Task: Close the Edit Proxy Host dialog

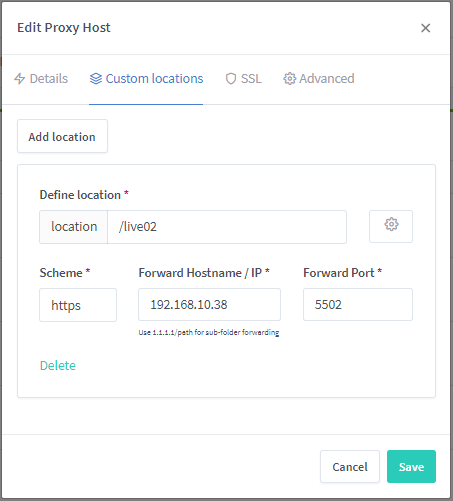Action: (425, 28)
